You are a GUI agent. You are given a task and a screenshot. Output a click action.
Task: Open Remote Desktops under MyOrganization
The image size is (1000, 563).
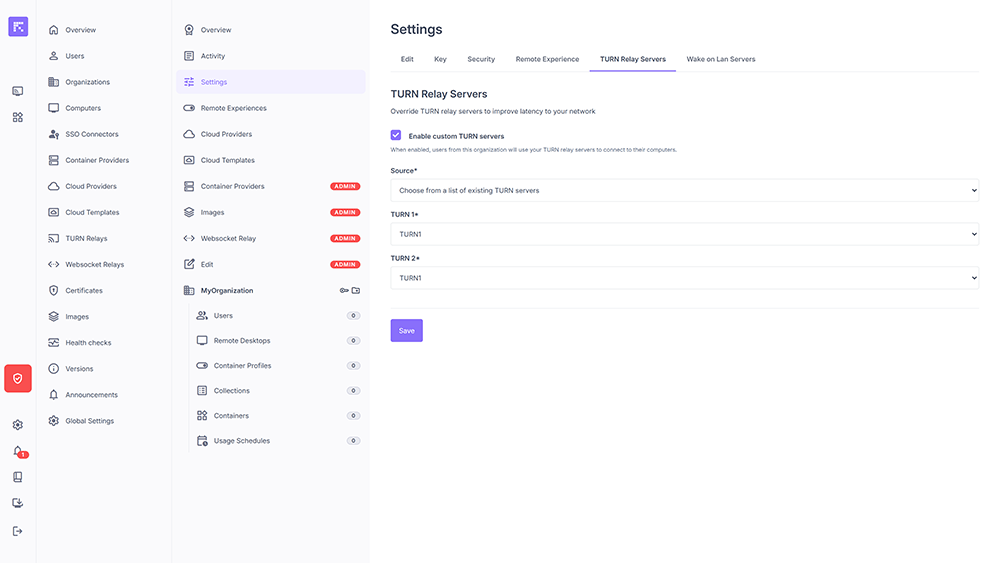coord(242,341)
